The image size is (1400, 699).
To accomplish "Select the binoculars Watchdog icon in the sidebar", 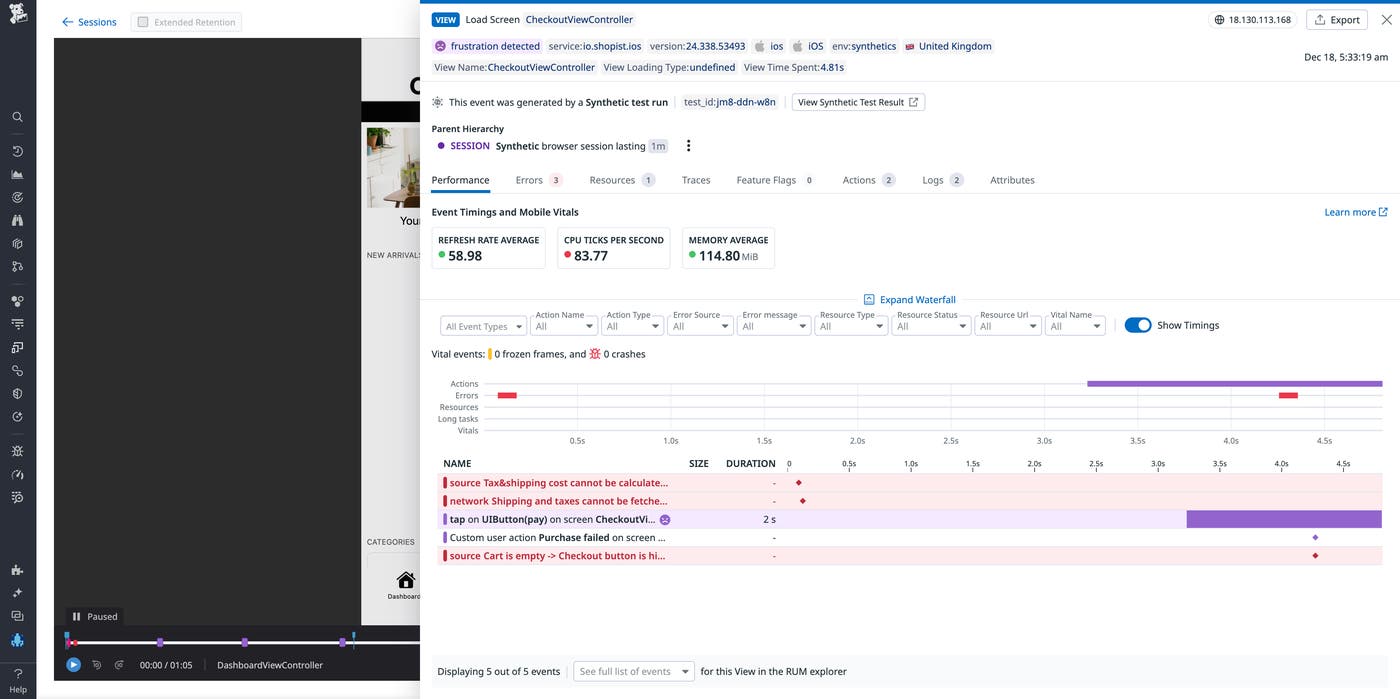I will click(x=16, y=220).
